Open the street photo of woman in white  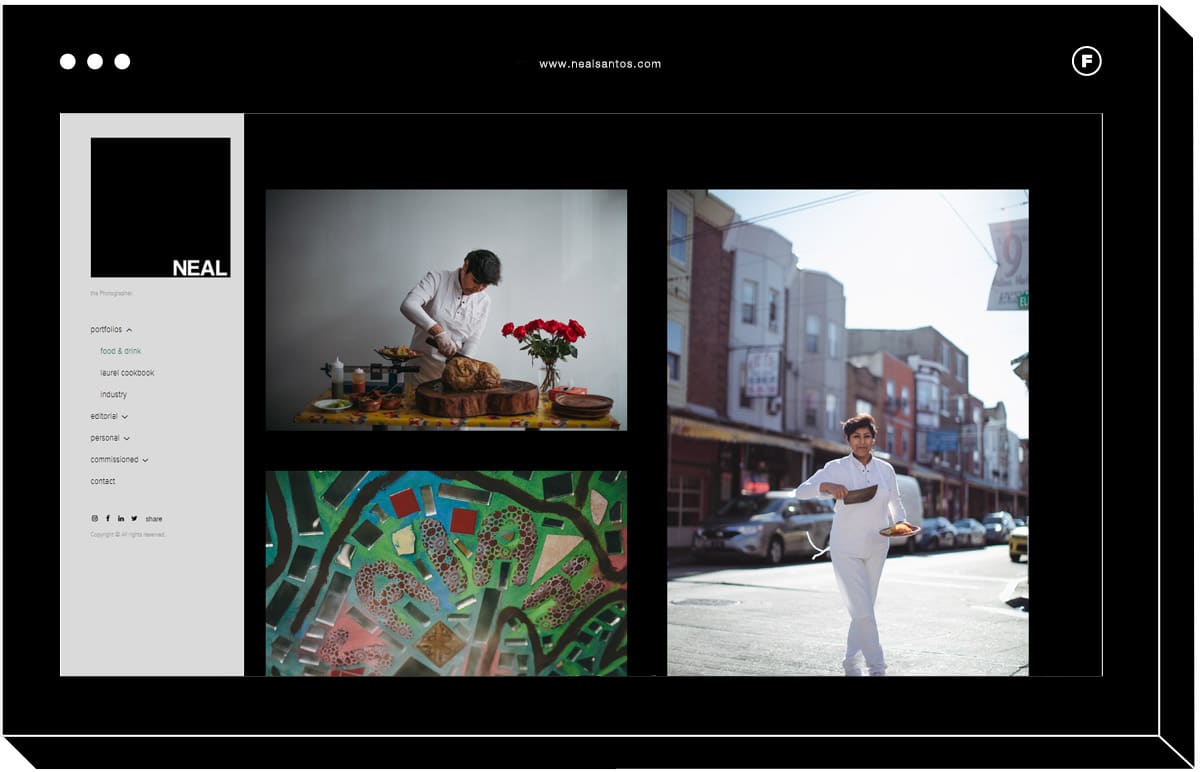(848, 432)
